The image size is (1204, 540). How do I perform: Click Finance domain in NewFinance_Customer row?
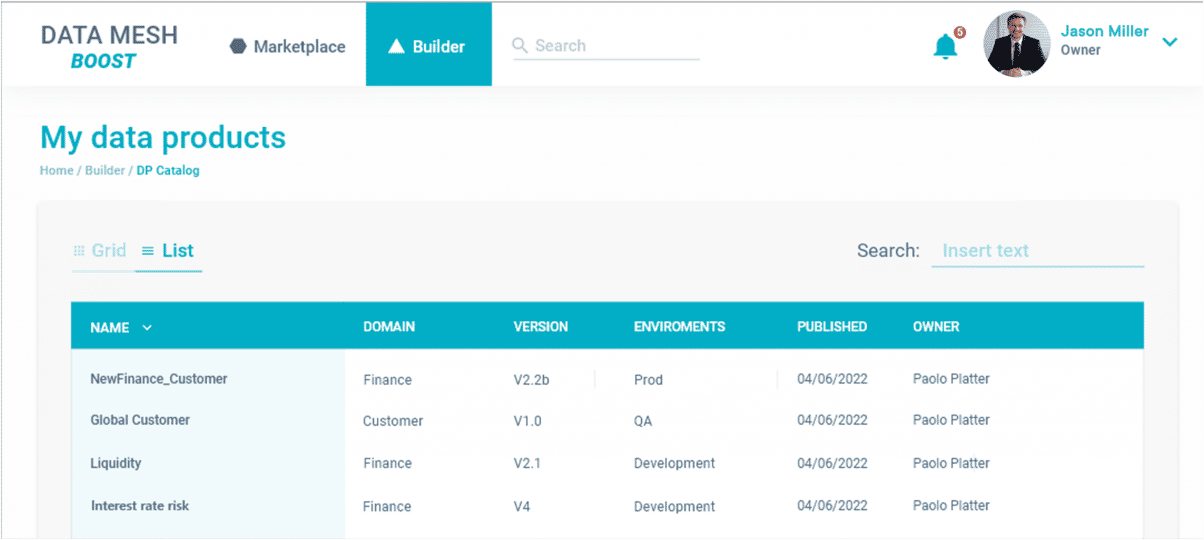coord(388,380)
